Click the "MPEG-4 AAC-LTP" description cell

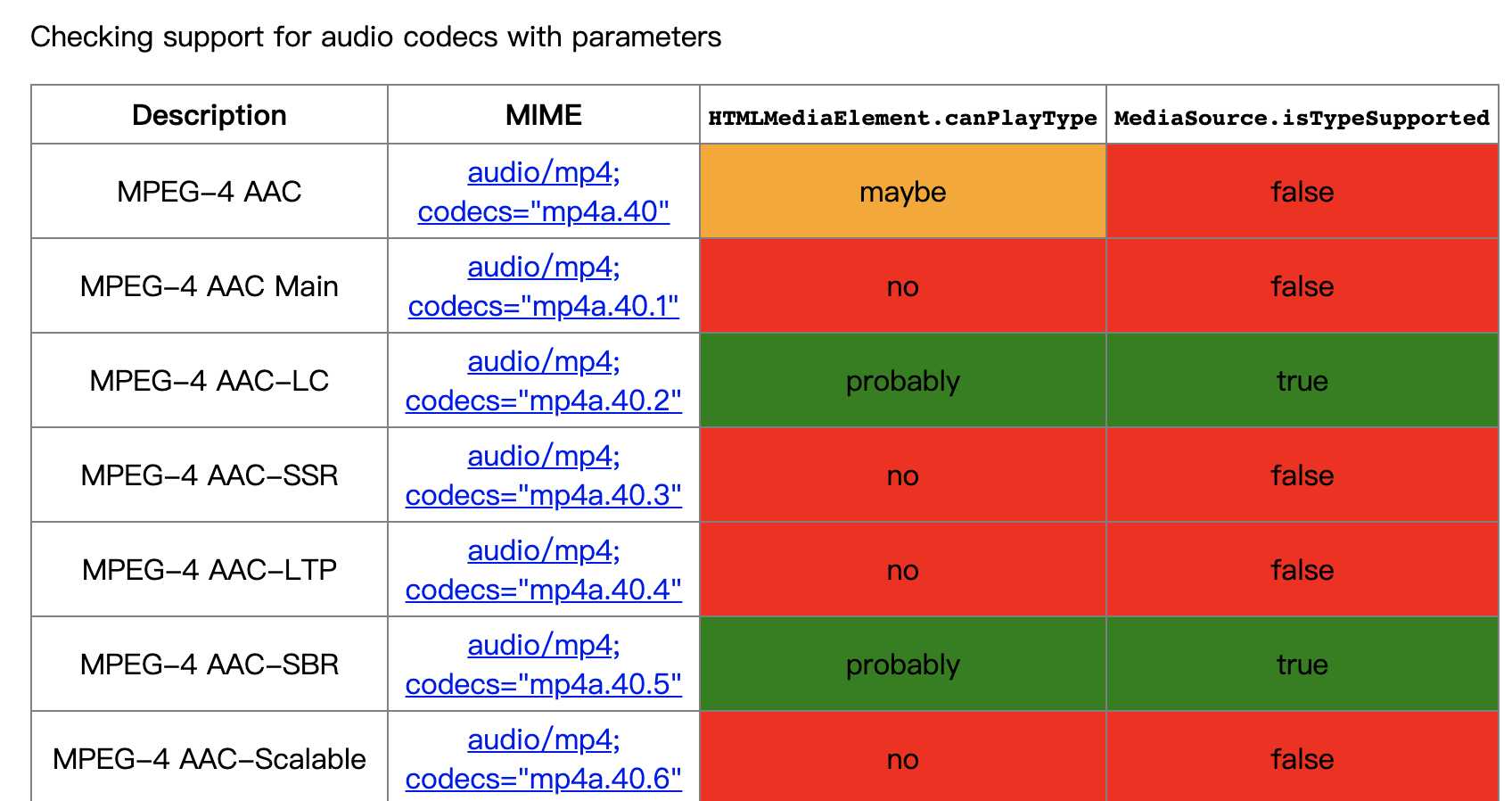[210, 569]
